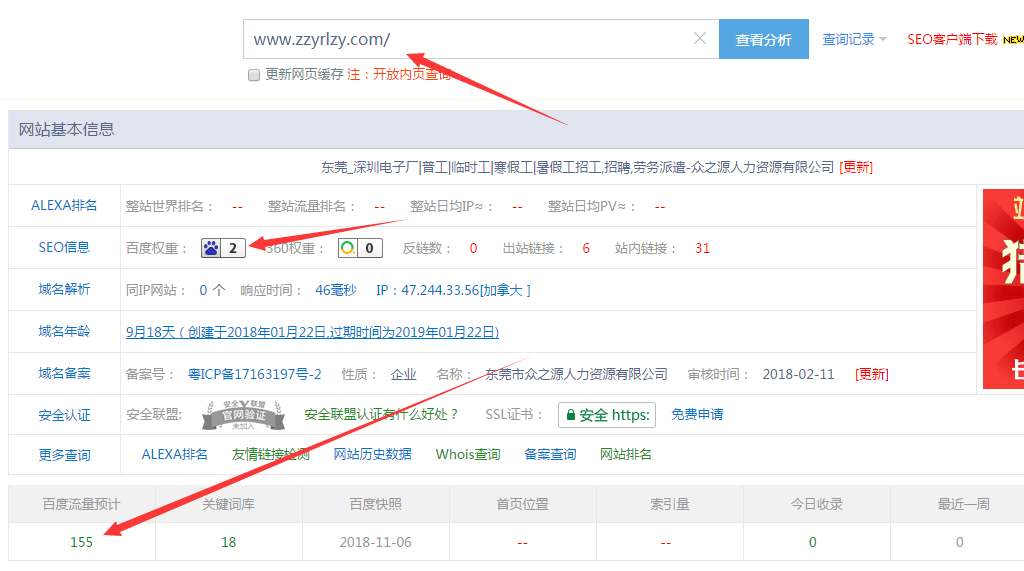Clear the URL input with the X icon

(x=699, y=39)
